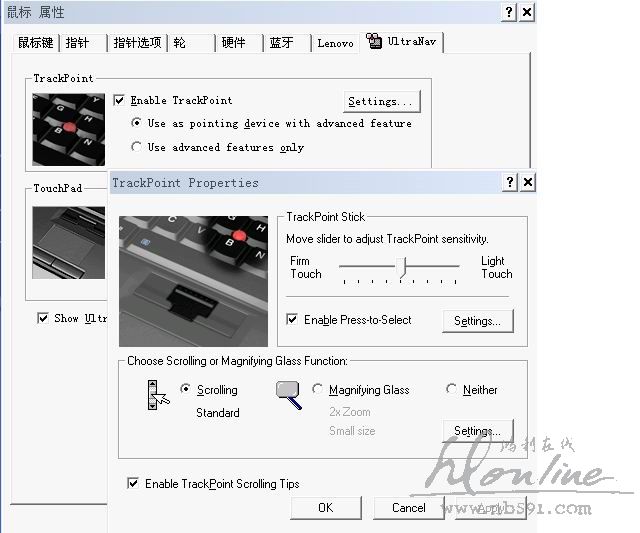
Task: Click OK in TrackPoint Properties
Action: 325,508
